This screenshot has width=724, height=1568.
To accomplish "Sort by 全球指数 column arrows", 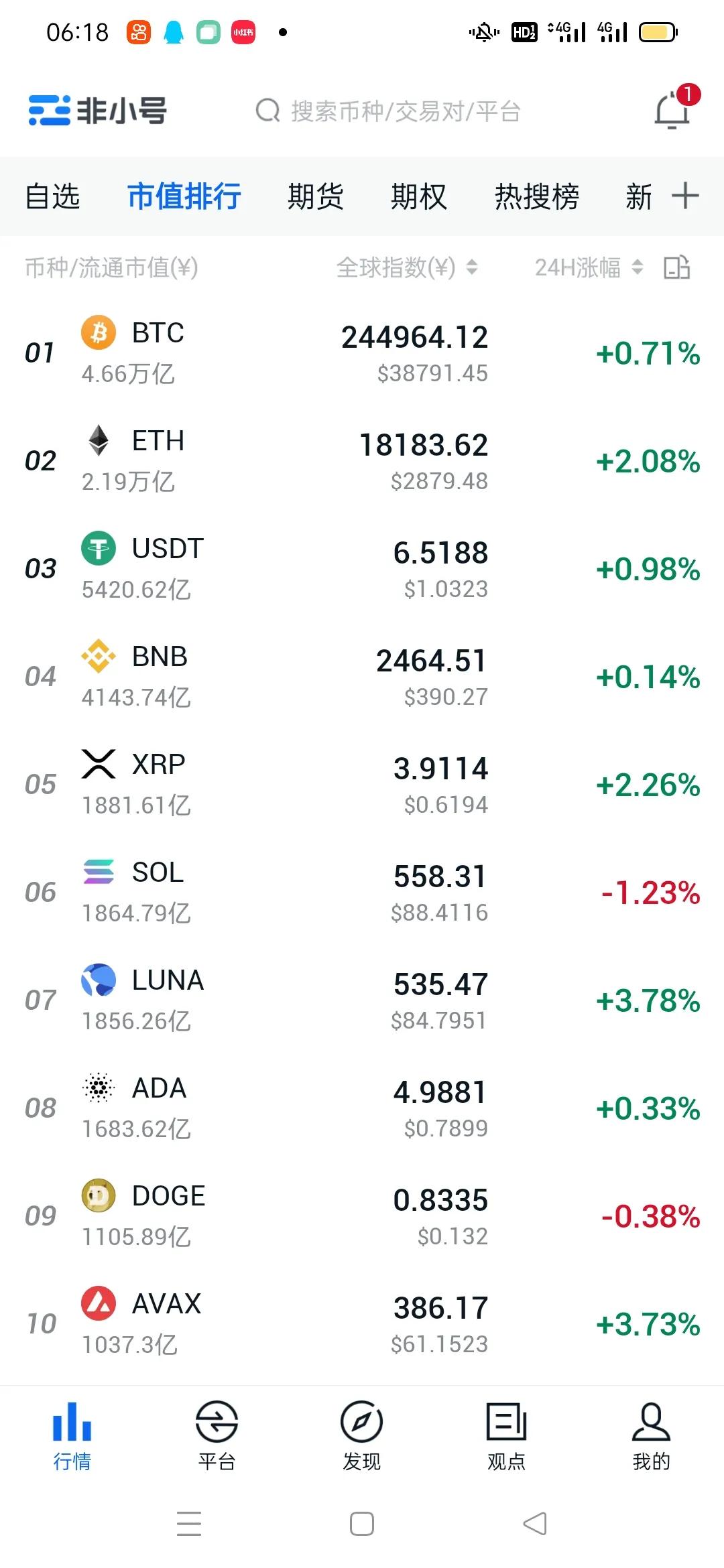I will (x=472, y=267).
